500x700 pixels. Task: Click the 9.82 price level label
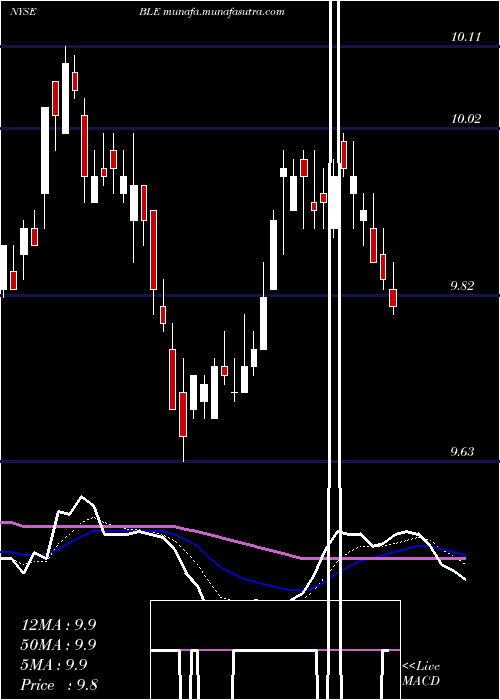tap(462, 286)
